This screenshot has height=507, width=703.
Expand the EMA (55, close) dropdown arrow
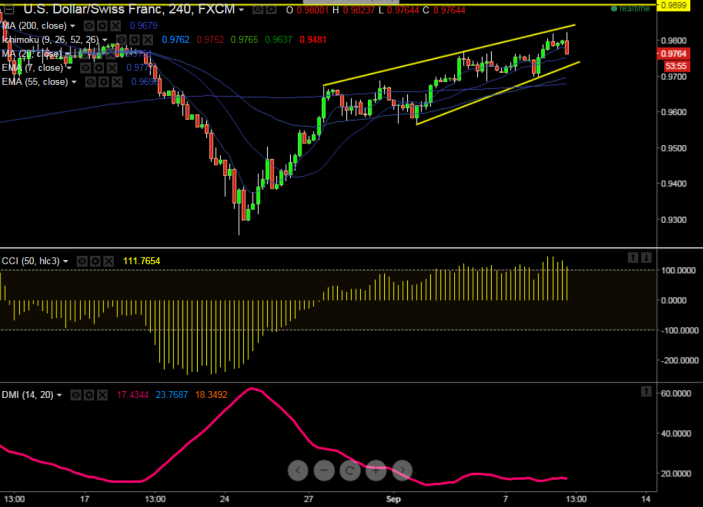coord(74,82)
